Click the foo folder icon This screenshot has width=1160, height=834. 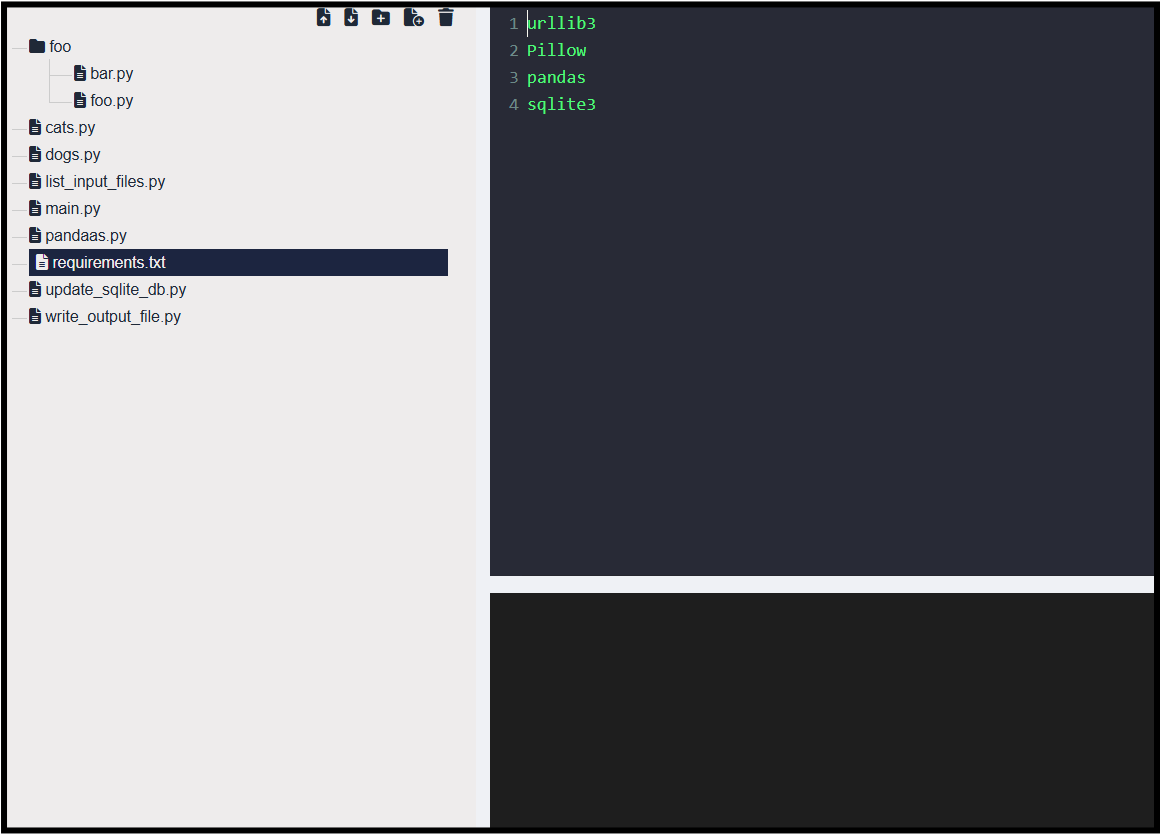click(x=38, y=46)
